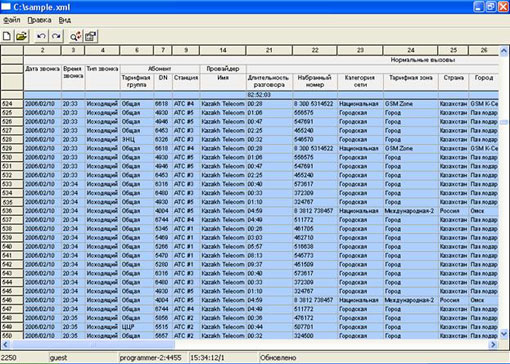
Task: Click programmer-2:4455 in the status bar
Action: click(150, 358)
